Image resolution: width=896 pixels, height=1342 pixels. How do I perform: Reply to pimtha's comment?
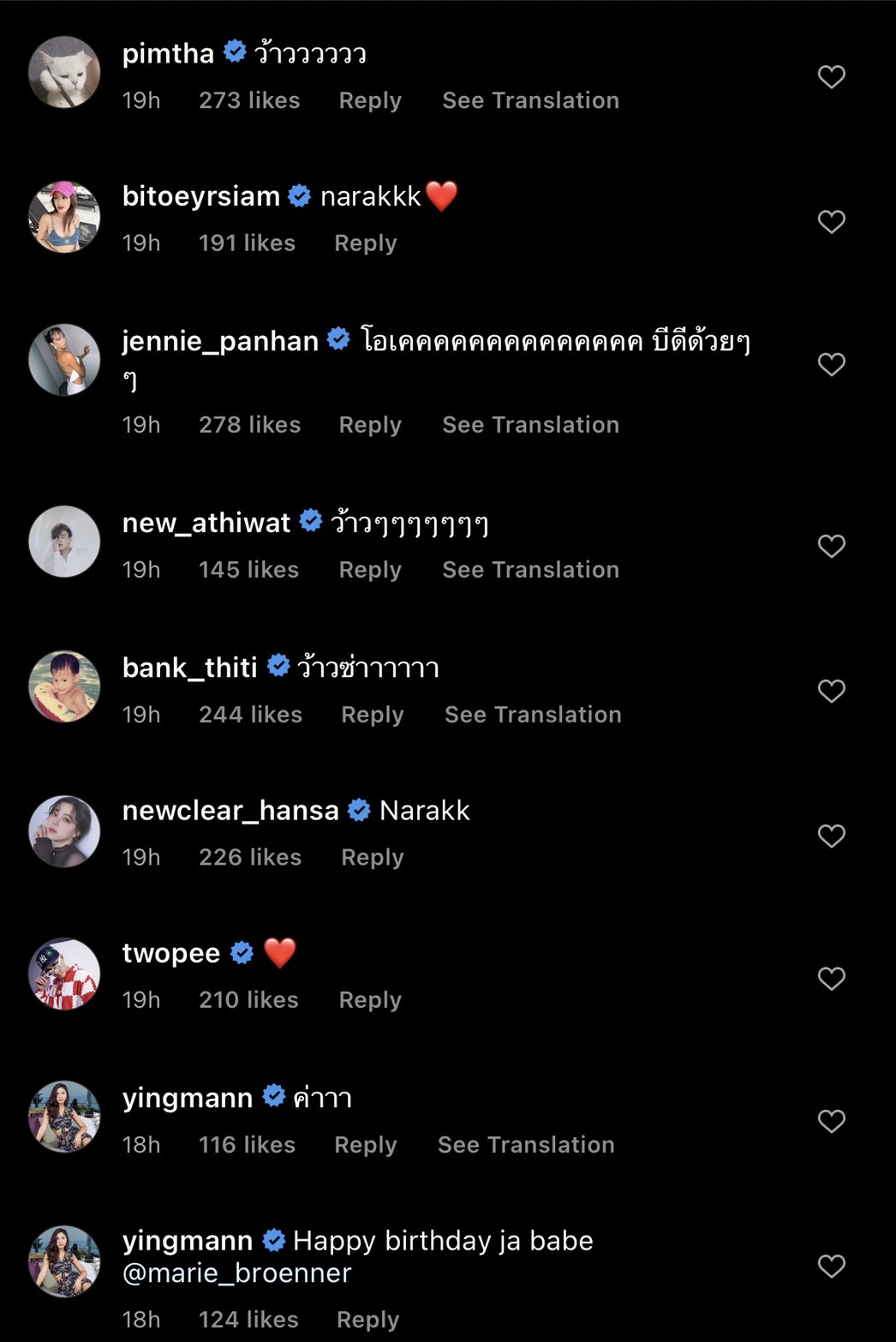[x=370, y=100]
